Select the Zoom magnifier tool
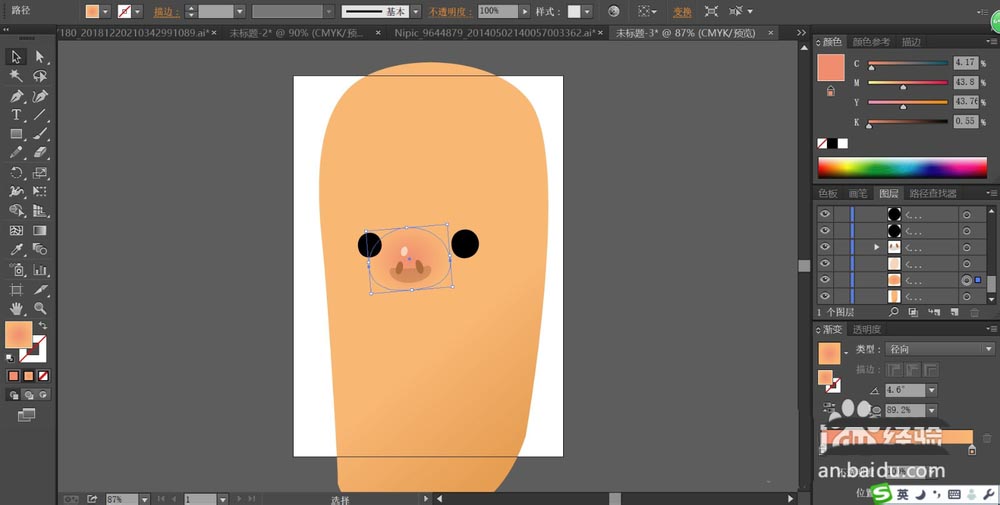 pyautogui.click(x=40, y=309)
